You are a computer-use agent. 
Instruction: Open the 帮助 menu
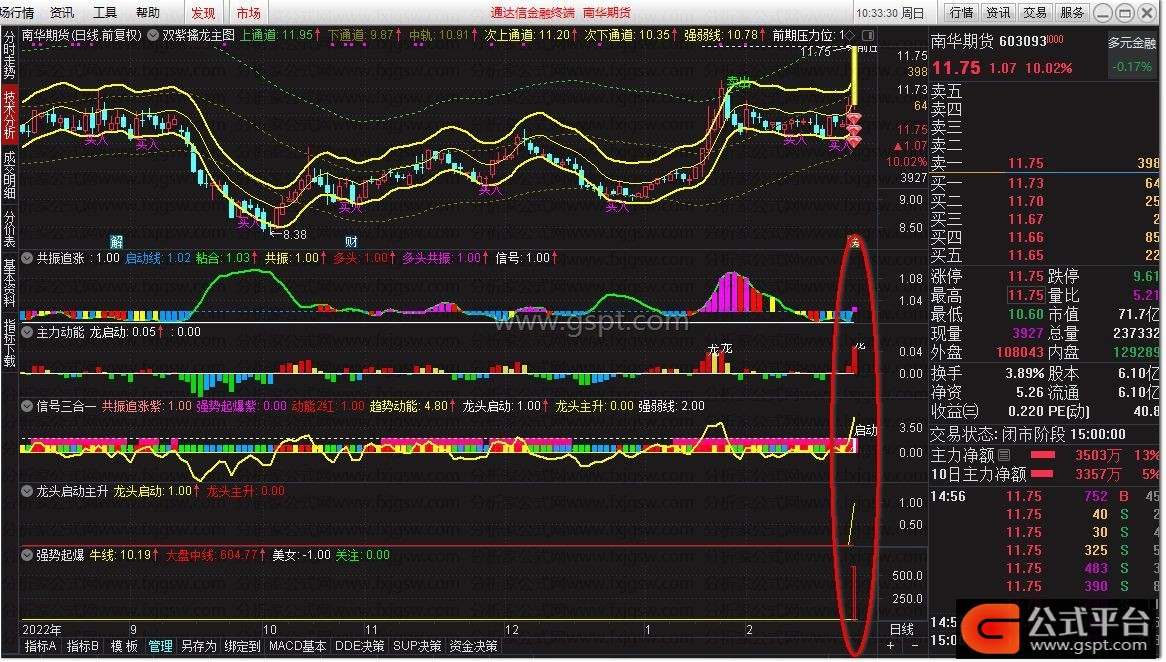(148, 13)
